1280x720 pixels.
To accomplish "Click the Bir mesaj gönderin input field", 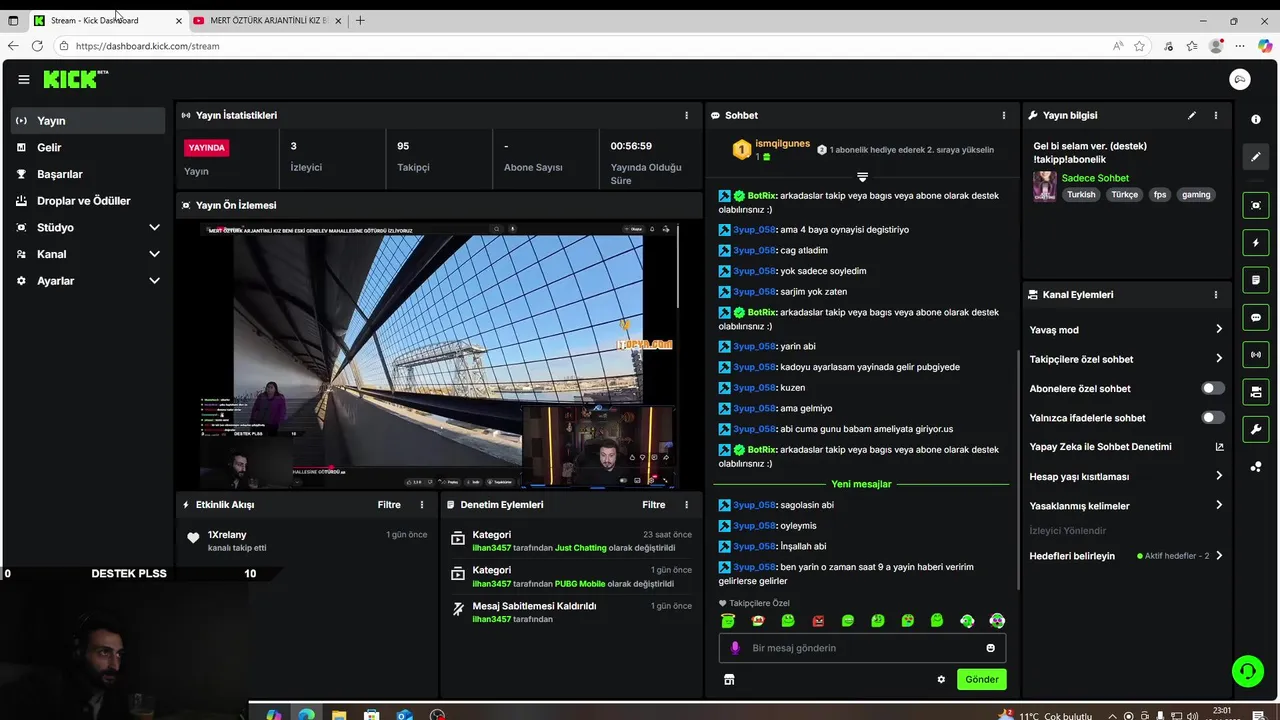I will pos(862,648).
